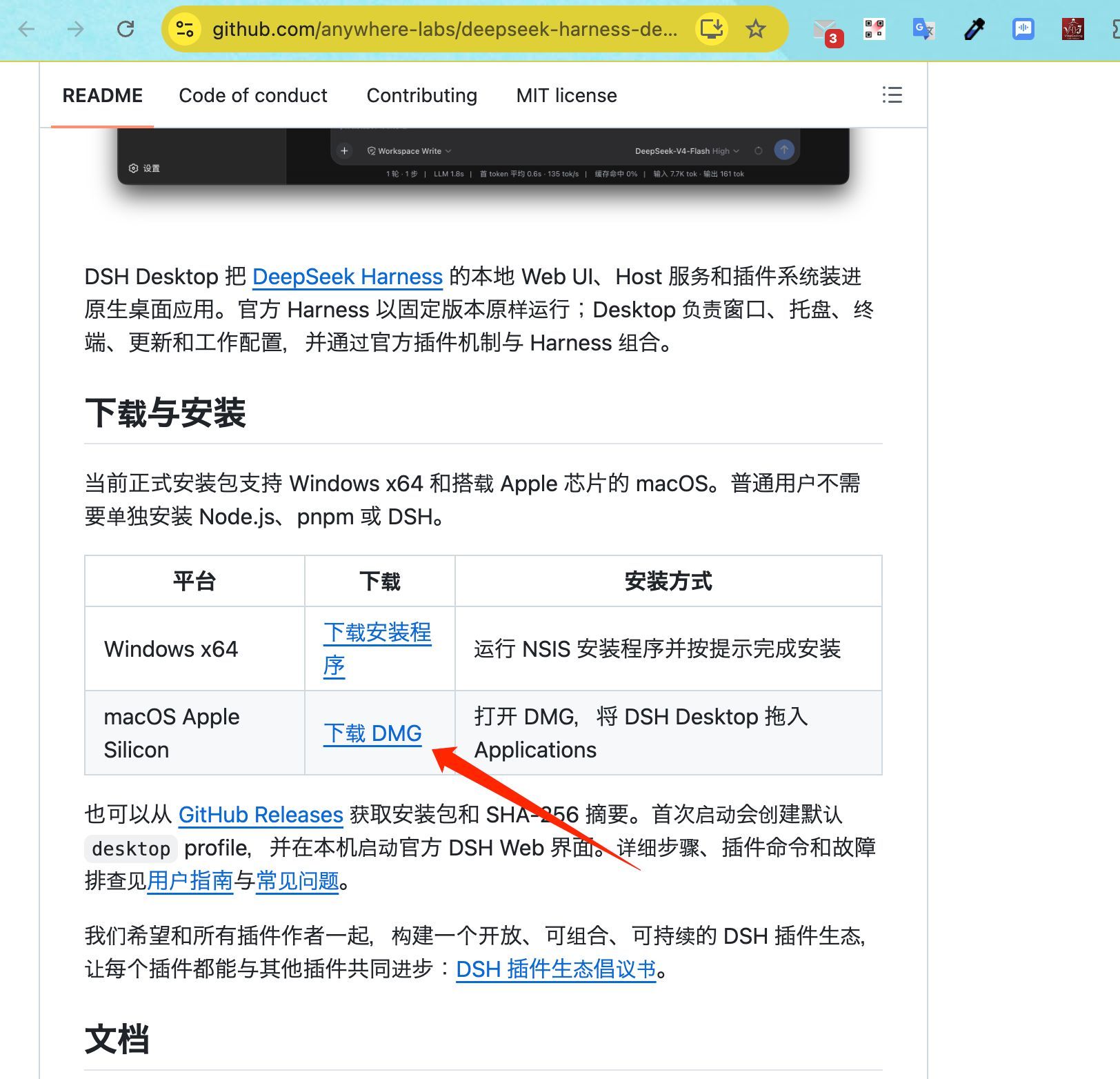Image resolution: width=1120 pixels, height=1079 pixels.
Task: Go forward to the next page
Action: click(x=76, y=29)
